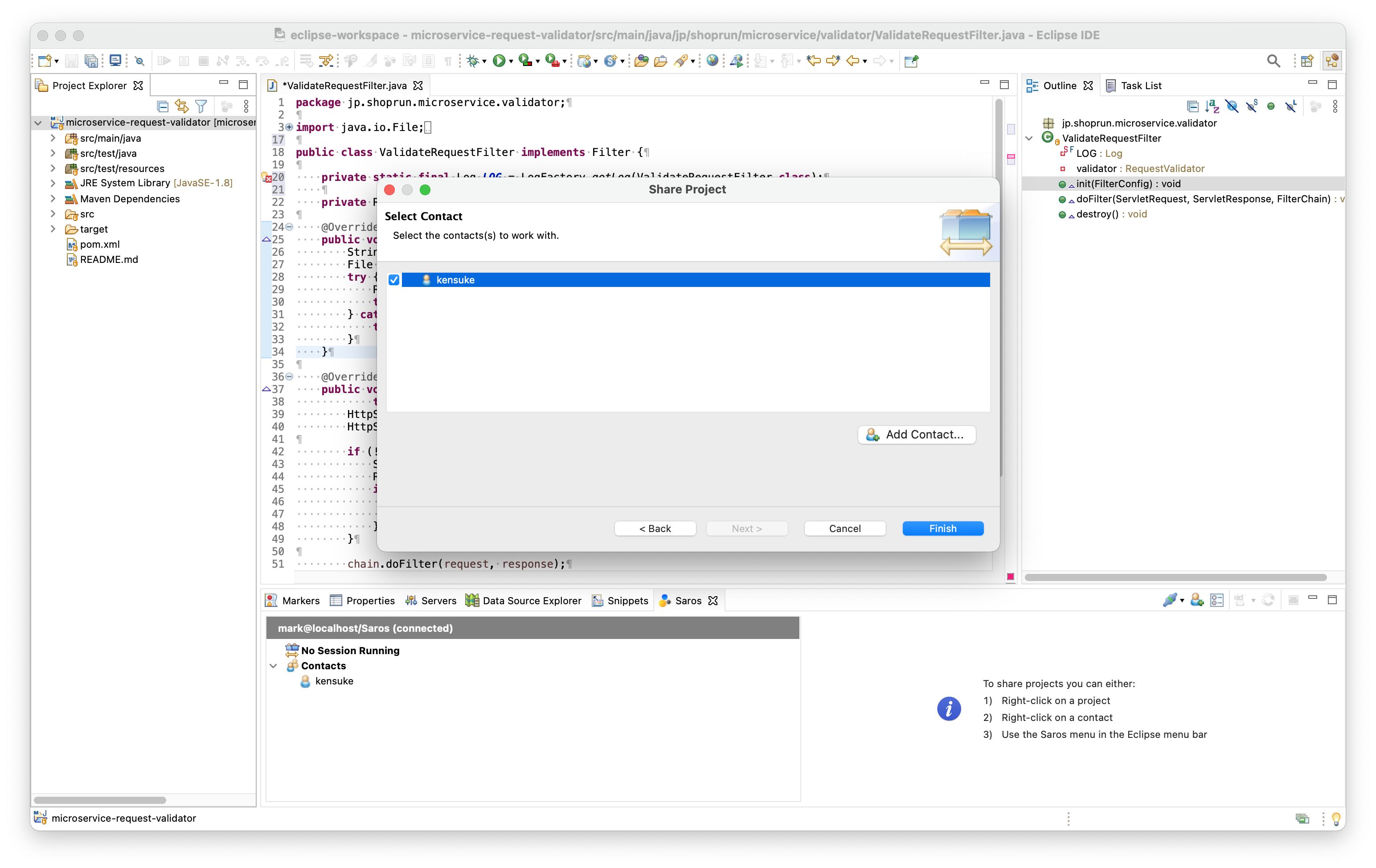Click the Search magnifier icon in toolbar

(1273, 61)
